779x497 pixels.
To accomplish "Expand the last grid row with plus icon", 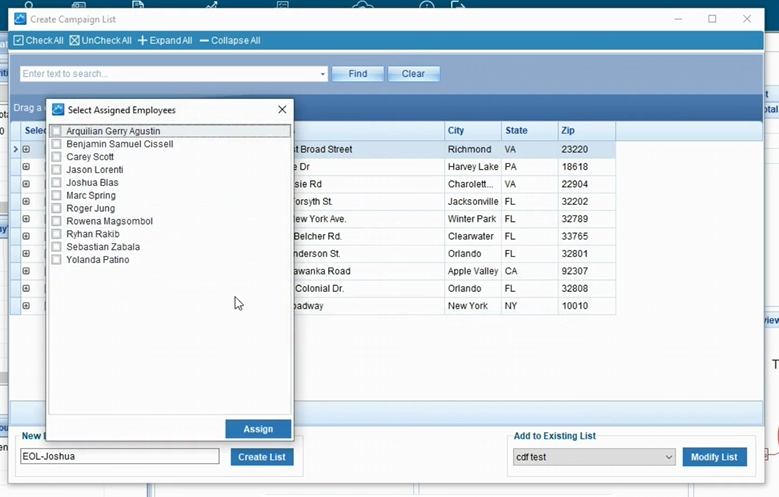I will click(x=27, y=306).
